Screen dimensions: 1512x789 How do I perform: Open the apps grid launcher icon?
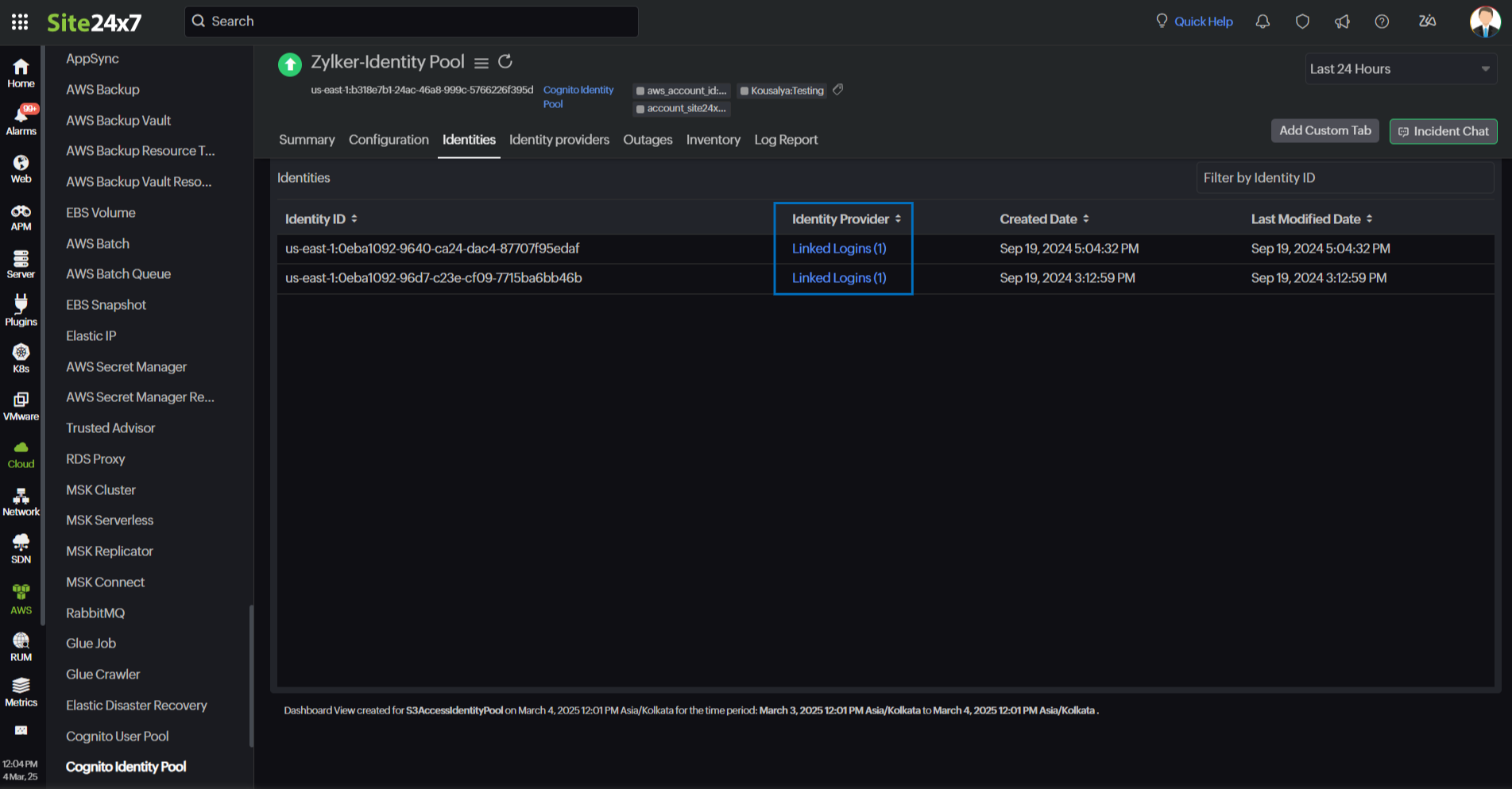[20, 21]
